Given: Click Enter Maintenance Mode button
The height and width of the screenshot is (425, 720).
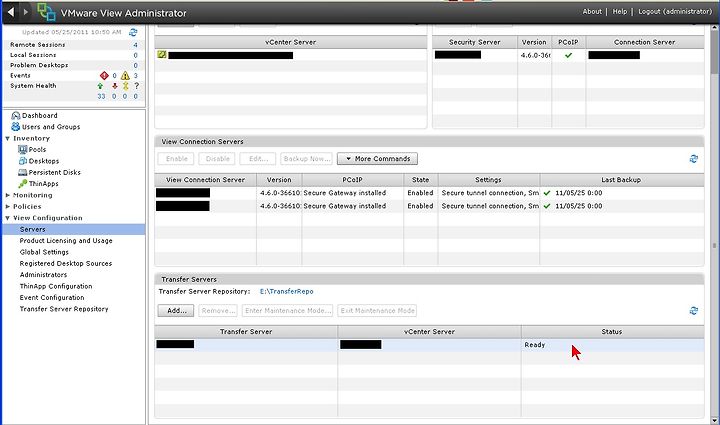Looking at the screenshot, I should coord(287,311).
